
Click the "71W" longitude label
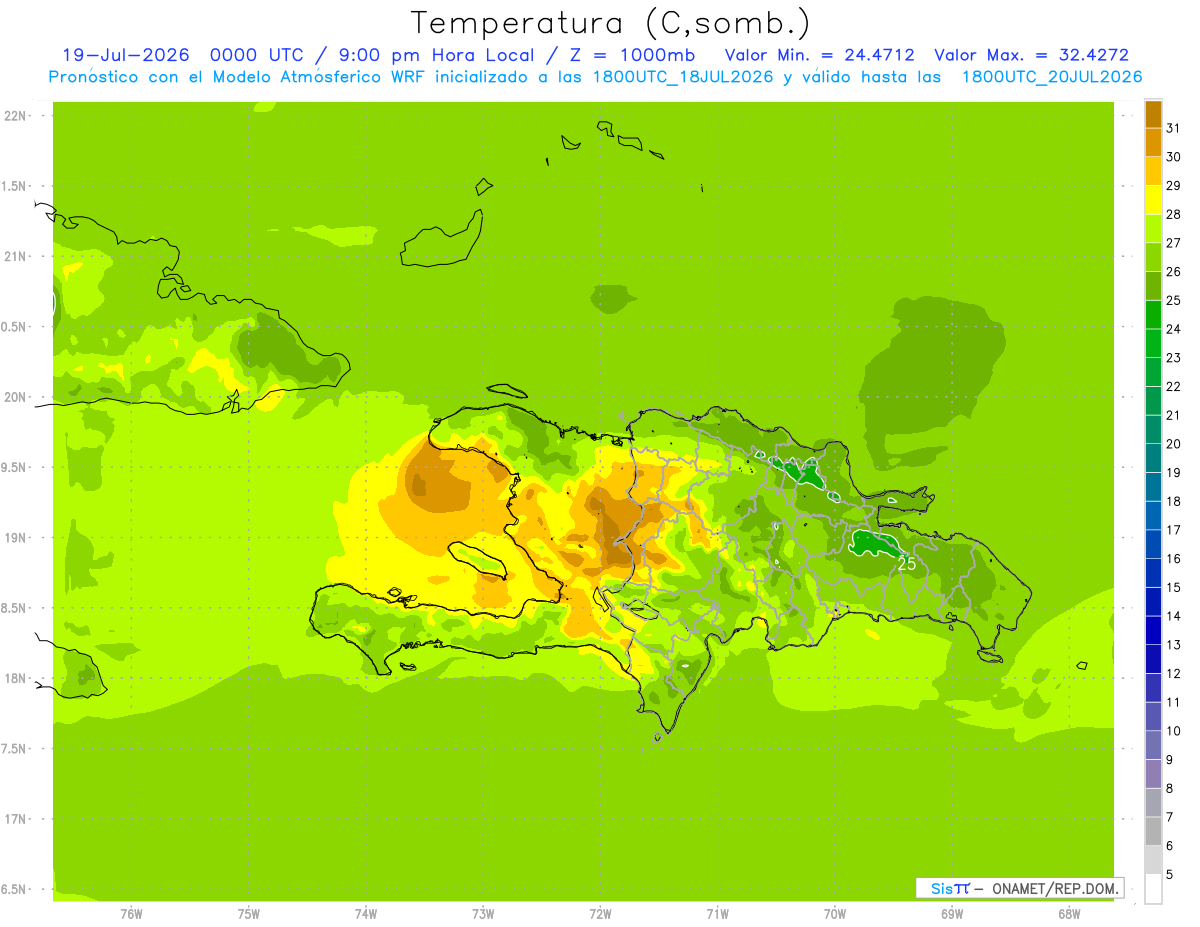(717, 914)
